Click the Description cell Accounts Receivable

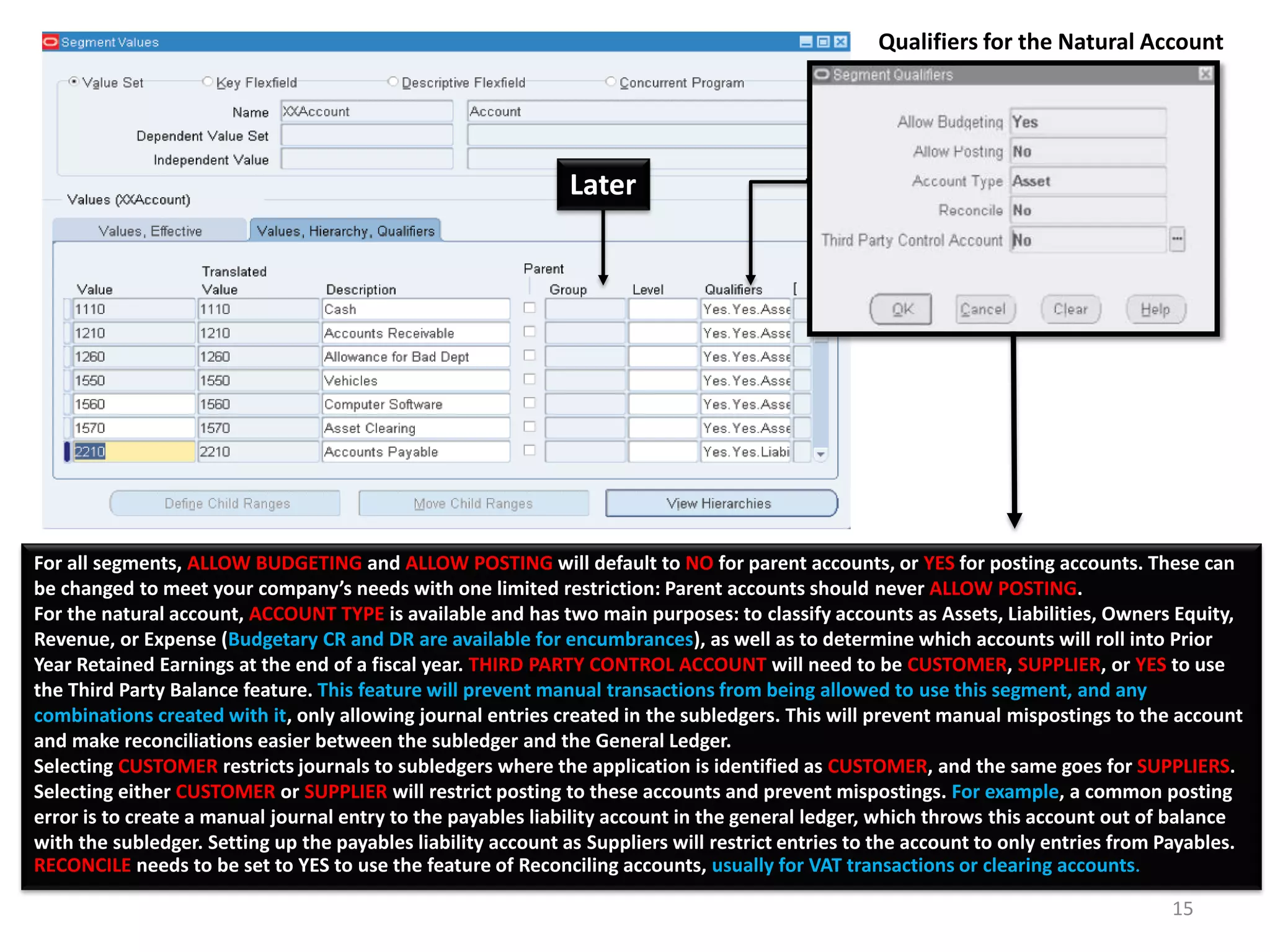(415, 333)
